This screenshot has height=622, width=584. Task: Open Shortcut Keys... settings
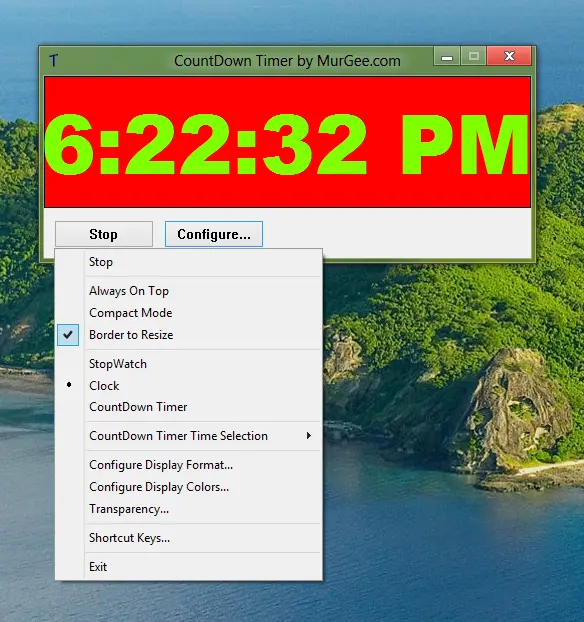click(188, 538)
